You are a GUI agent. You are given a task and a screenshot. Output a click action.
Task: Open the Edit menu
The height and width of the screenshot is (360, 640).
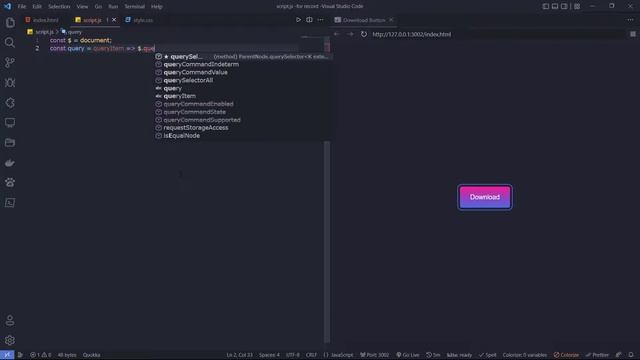[x=37, y=7]
